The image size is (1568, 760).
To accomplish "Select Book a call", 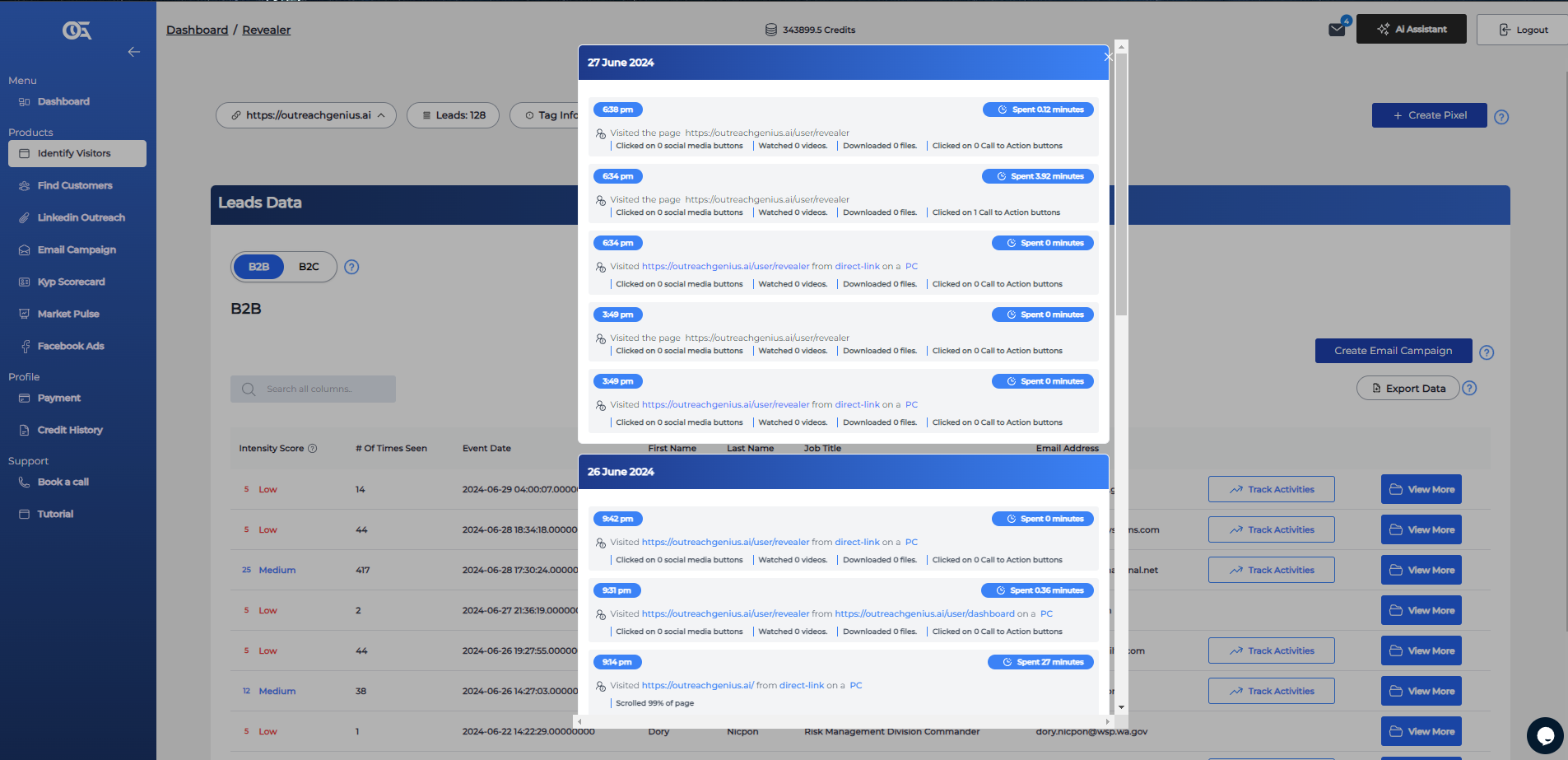I will tap(63, 483).
